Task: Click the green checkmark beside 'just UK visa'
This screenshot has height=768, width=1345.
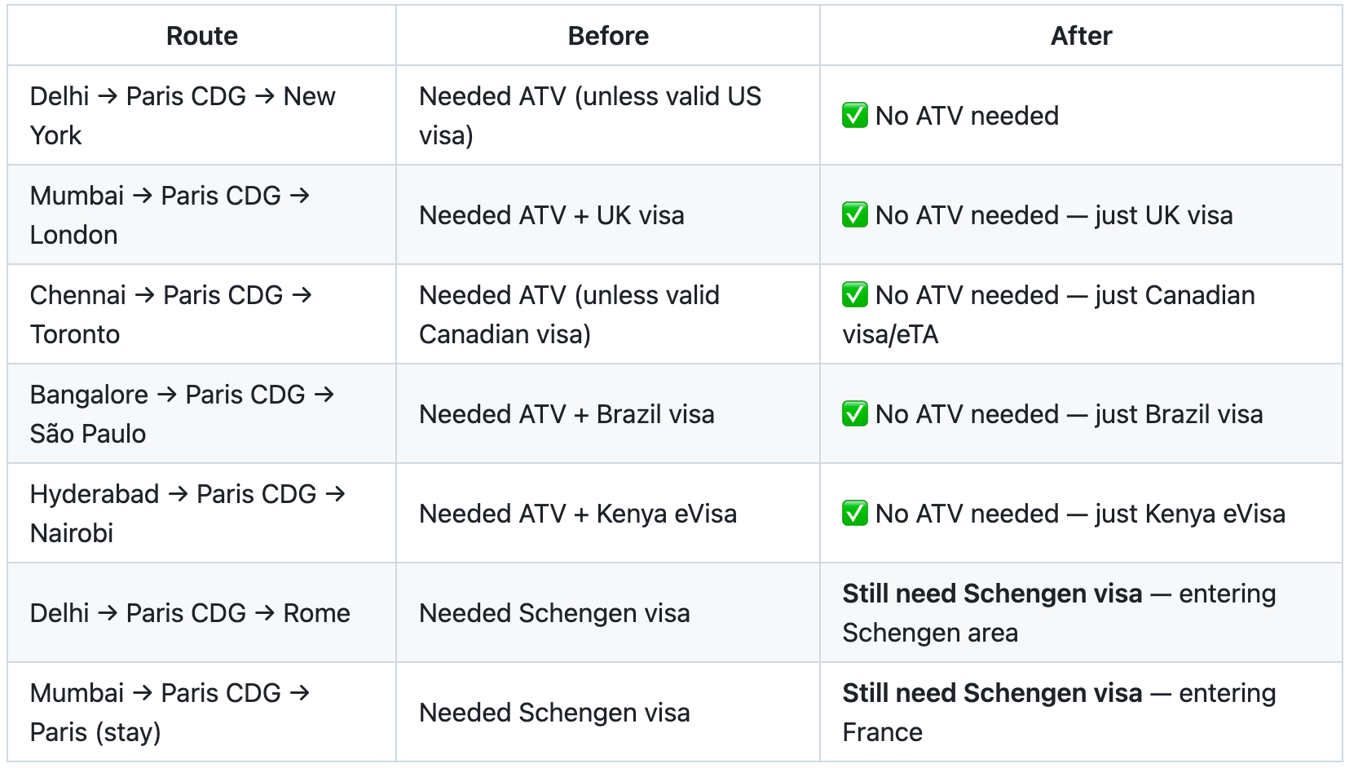Action: [x=855, y=215]
